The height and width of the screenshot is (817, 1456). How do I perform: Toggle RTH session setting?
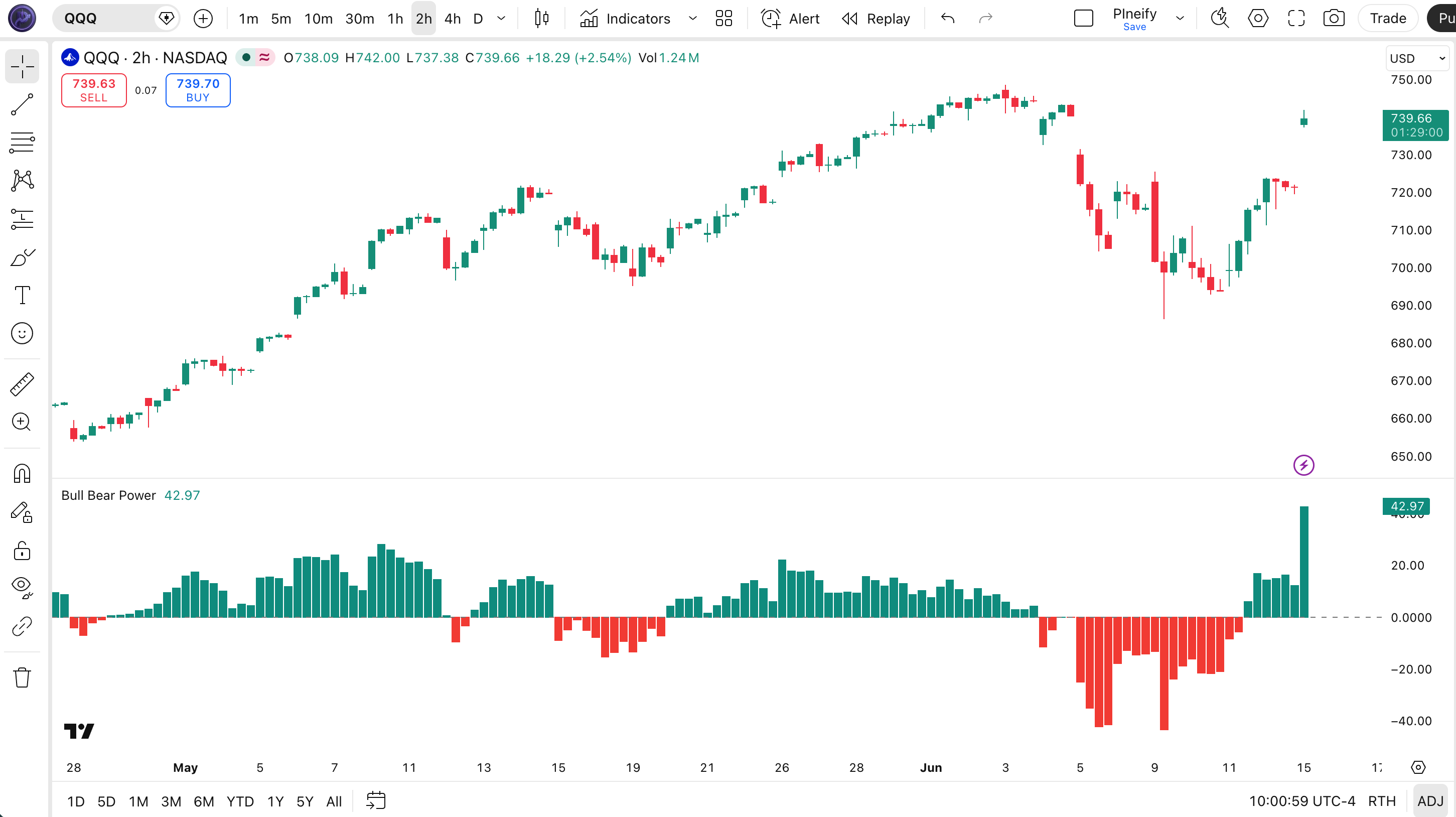pyautogui.click(x=1382, y=801)
